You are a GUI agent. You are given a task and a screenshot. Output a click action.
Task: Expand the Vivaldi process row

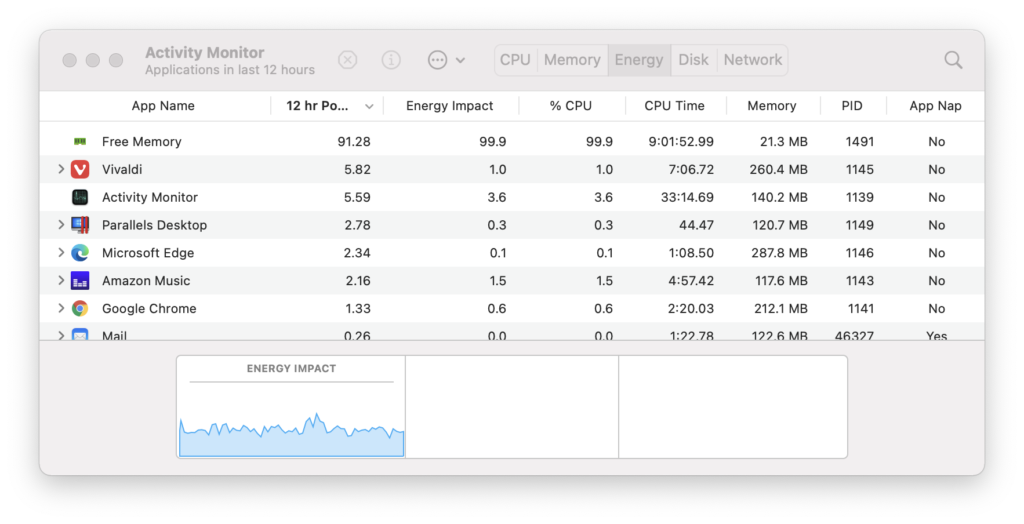tap(61, 170)
